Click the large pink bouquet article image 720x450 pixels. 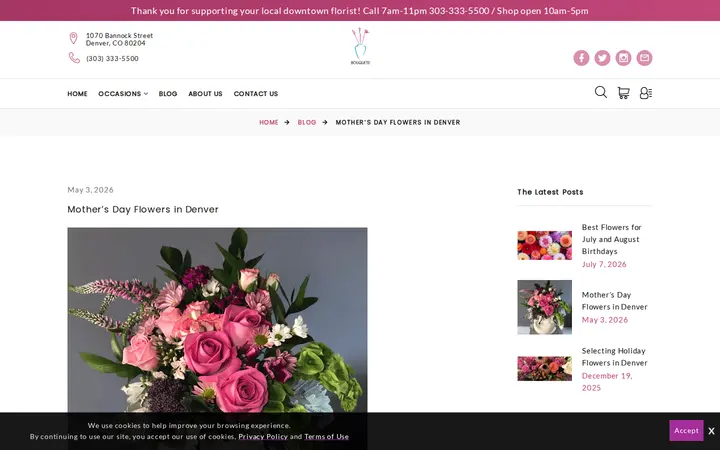(x=217, y=320)
